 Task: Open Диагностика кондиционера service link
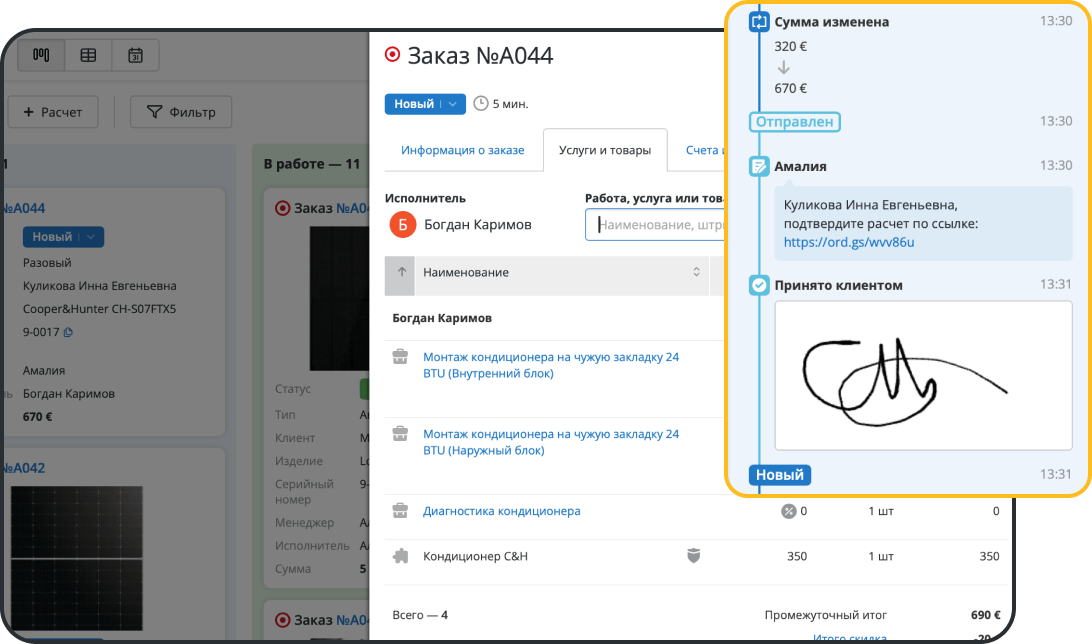(501, 511)
